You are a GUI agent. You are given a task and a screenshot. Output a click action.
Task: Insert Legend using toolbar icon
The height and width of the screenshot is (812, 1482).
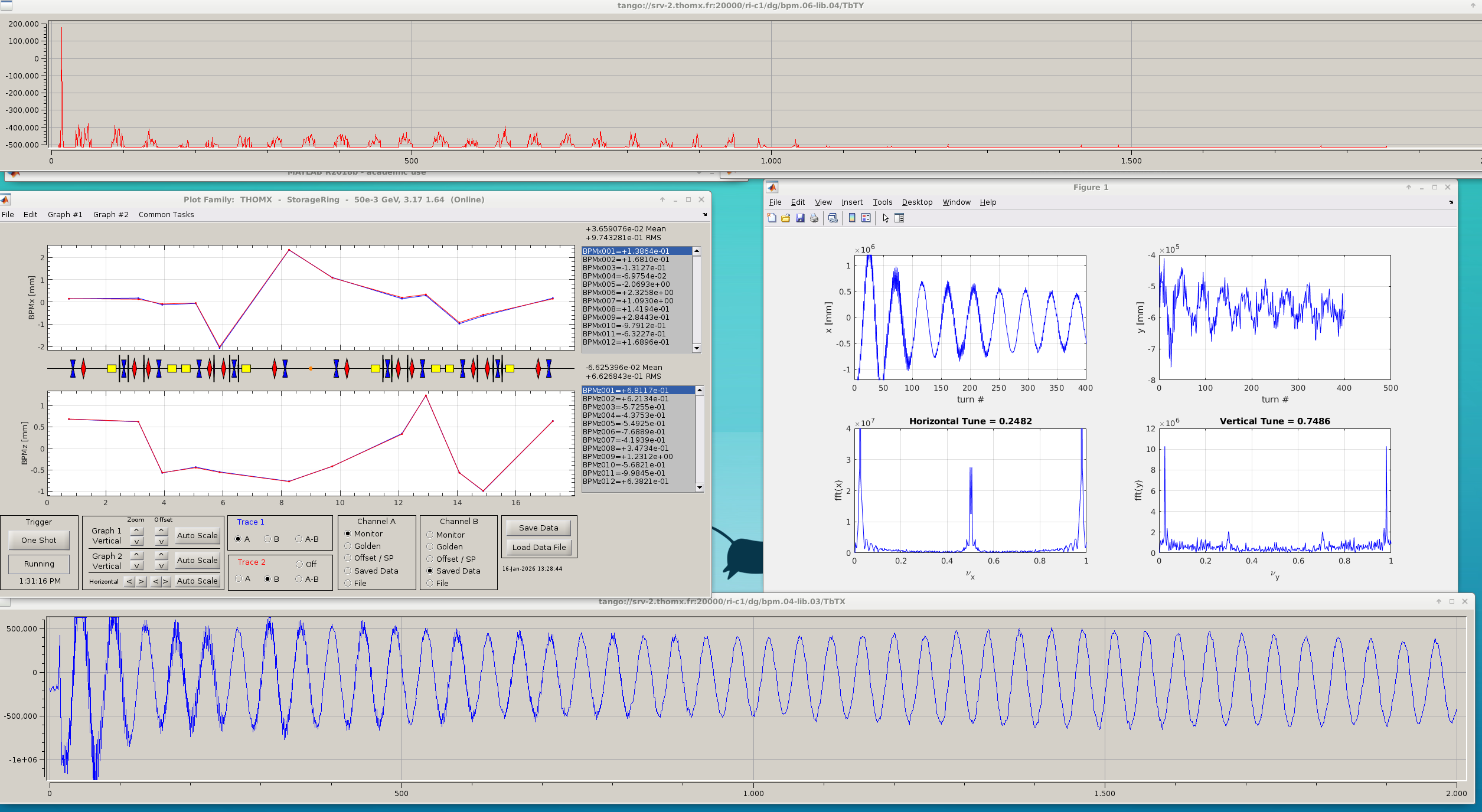coord(866,218)
